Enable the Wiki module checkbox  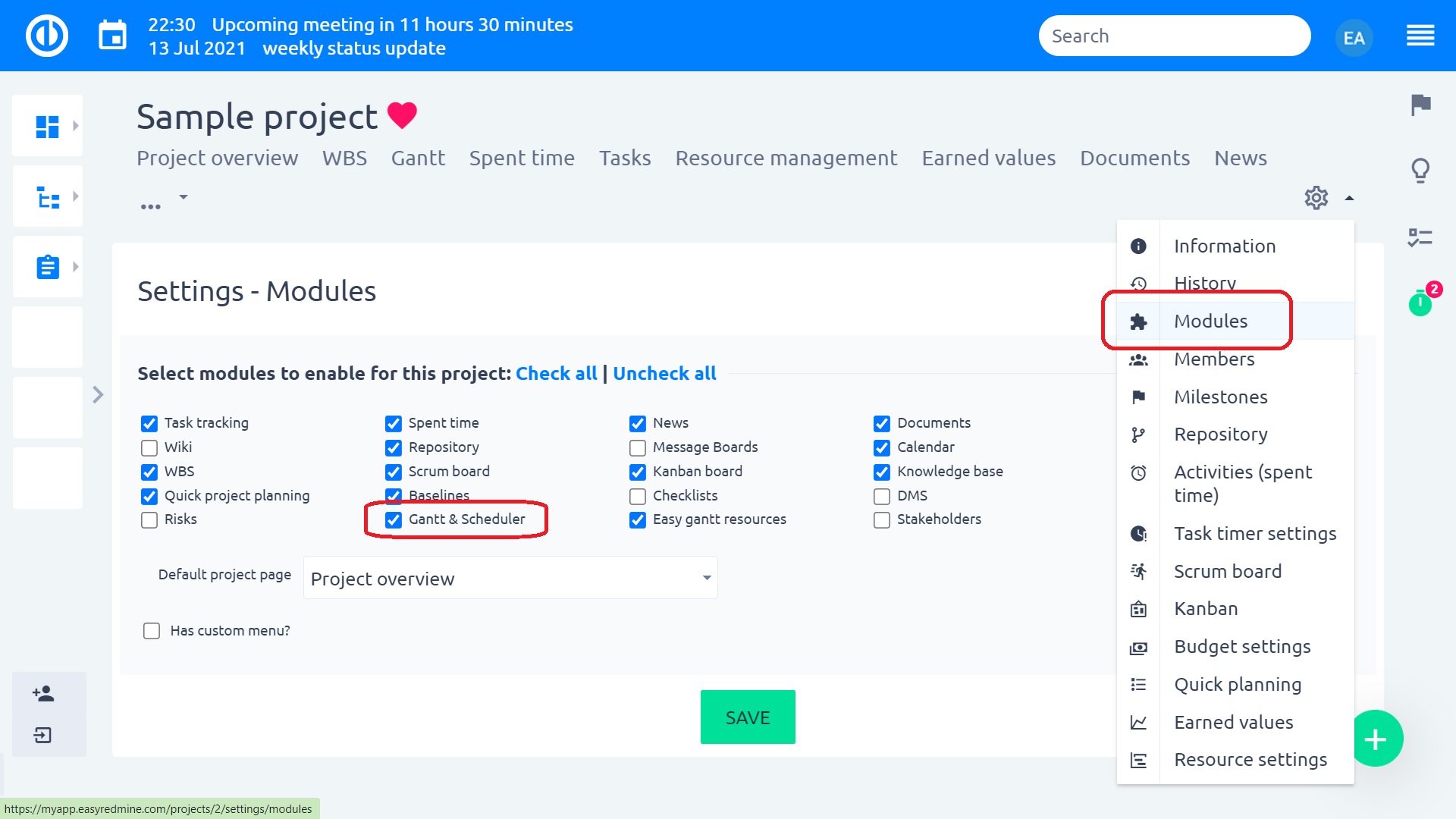click(149, 447)
